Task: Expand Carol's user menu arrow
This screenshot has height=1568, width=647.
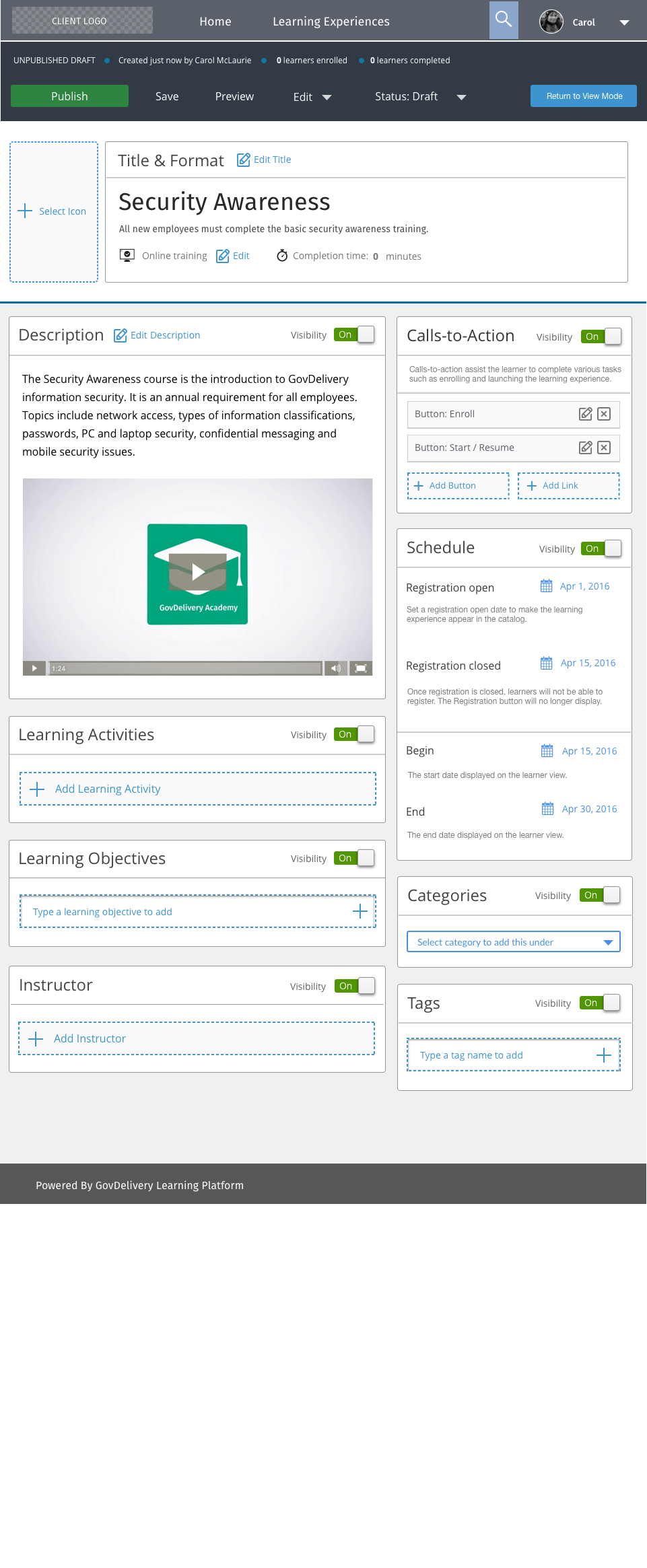Action: pyautogui.click(x=624, y=22)
